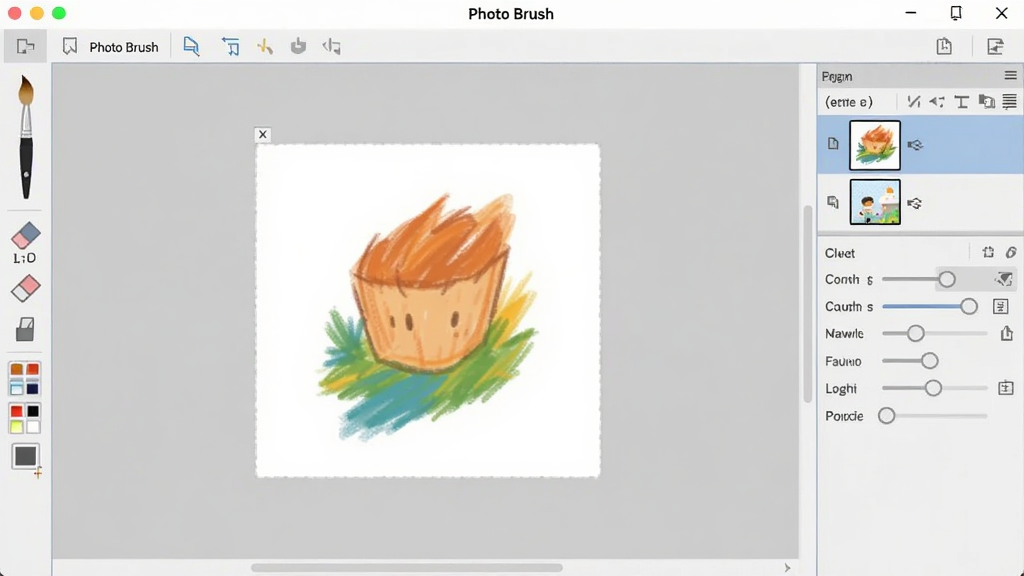
Task: Click the T text icon in the layers header row
Action: (x=961, y=102)
